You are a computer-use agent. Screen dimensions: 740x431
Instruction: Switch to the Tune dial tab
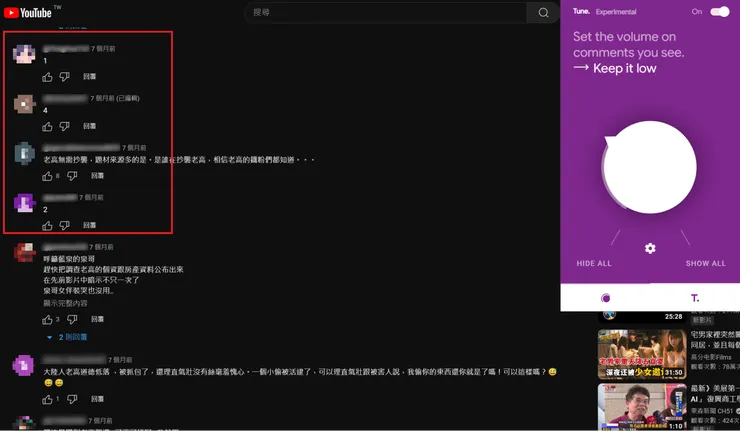tap(605, 298)
